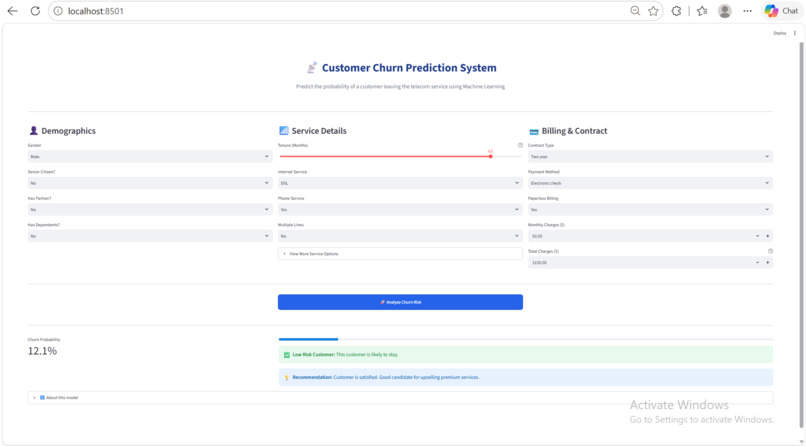Click the Tenure slider handle

coord(490,156)
